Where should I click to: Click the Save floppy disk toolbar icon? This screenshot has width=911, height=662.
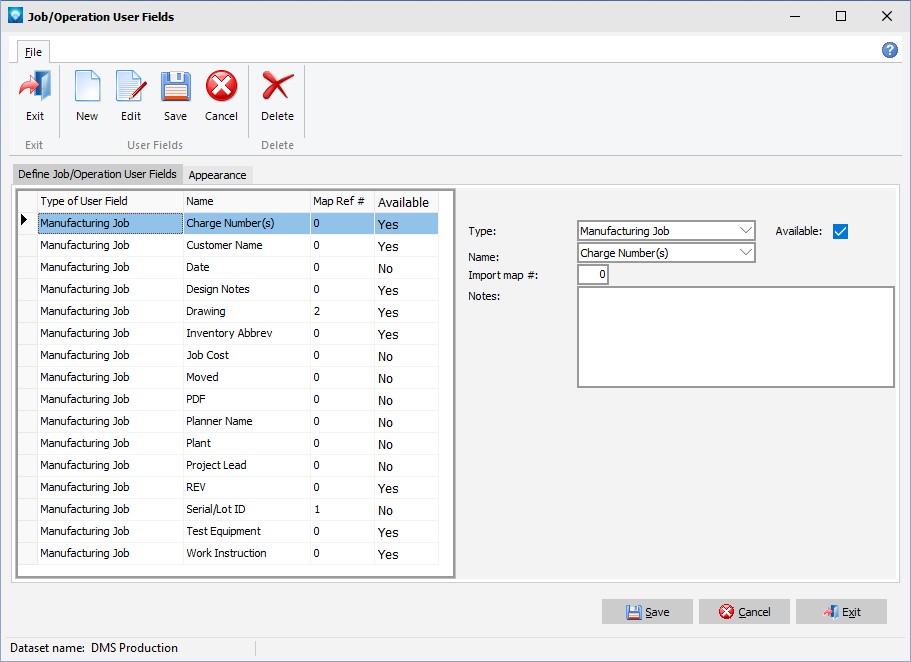(x=175, y=88)
